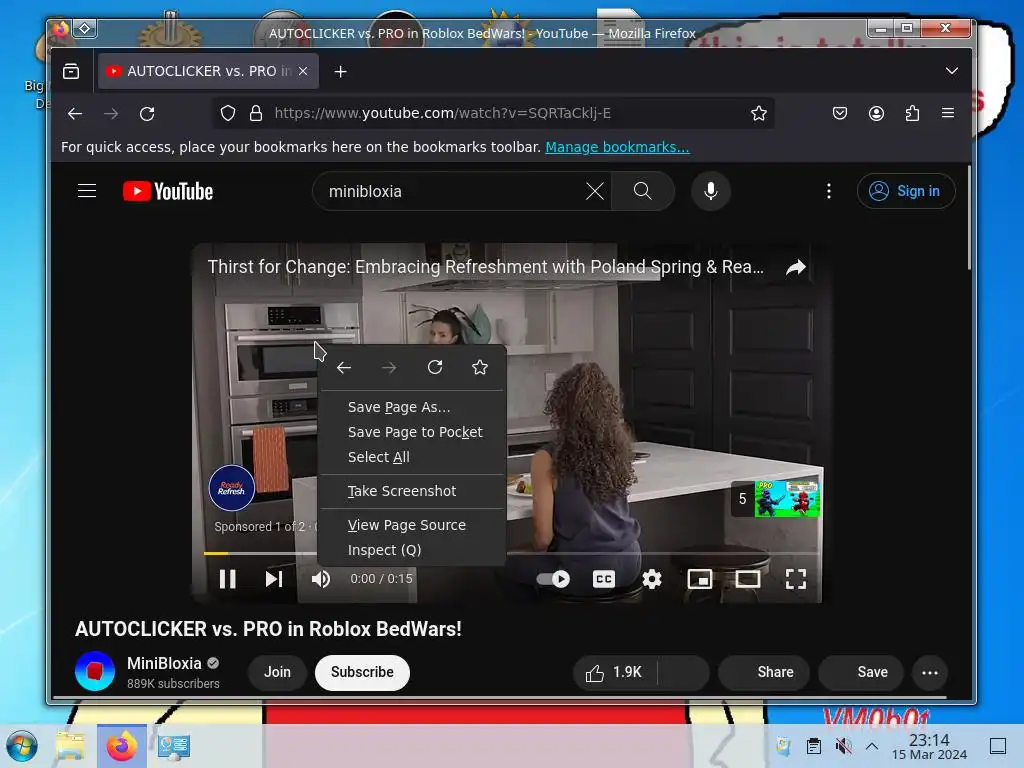Image resolution: width=1024 pixels, height=768 pixels.
Task: Choose Take Screenshot in the context menu
Action: coord(412,491)
